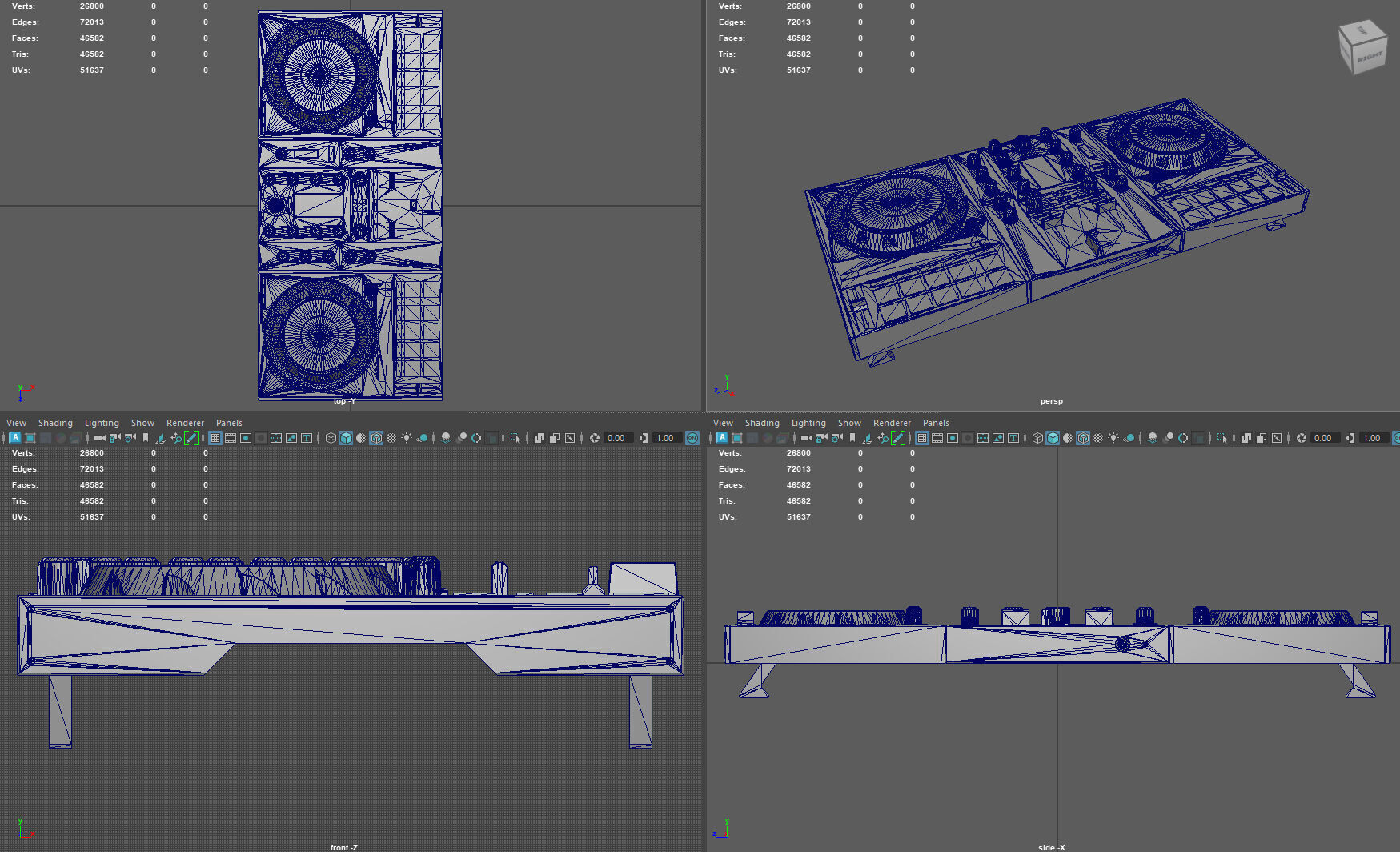Toggle Use Default Material in front viewport
Screen dimensions: 1400x852
click(361, 438)
